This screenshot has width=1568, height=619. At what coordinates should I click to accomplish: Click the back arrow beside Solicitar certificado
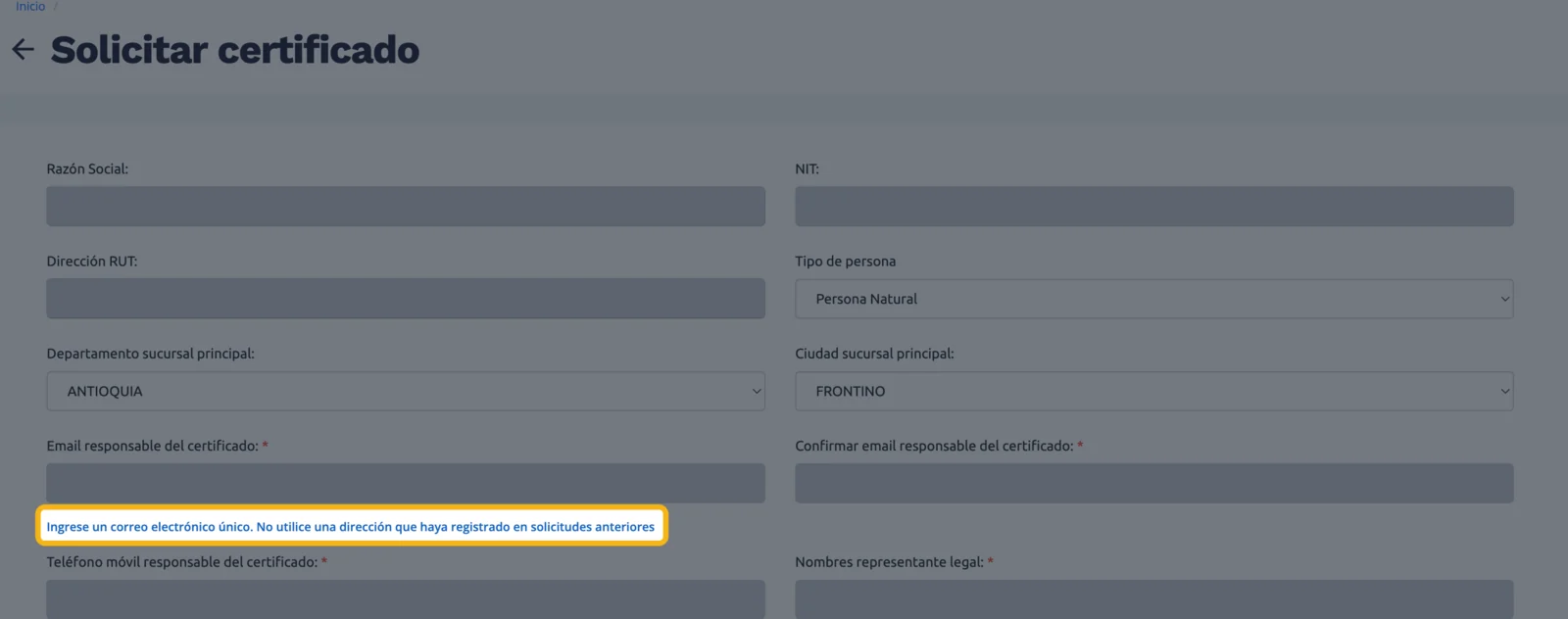tap(24, 50)
